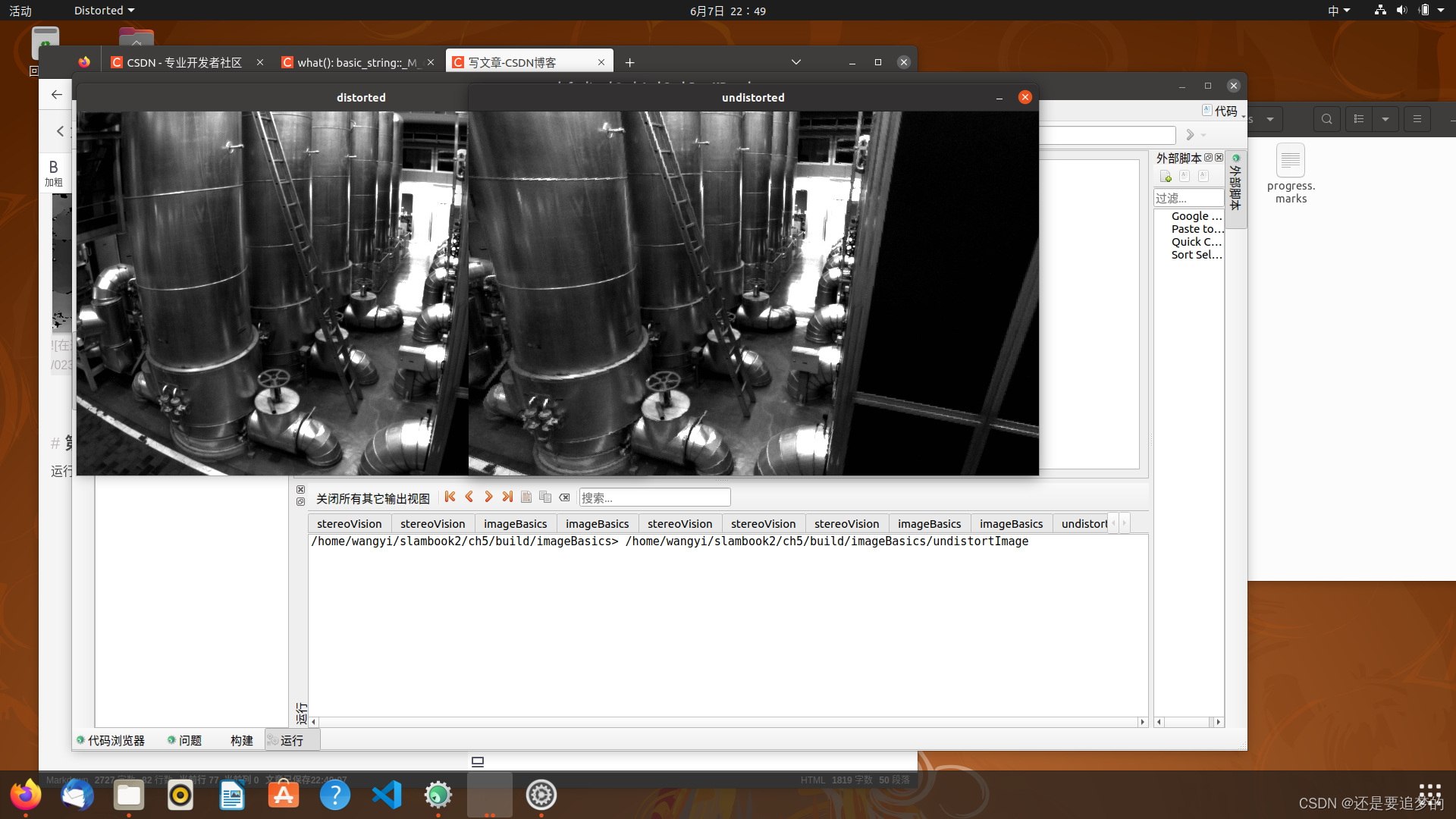
Task: Switch to KDevelop from the dock
Action: tap(438, 795)
